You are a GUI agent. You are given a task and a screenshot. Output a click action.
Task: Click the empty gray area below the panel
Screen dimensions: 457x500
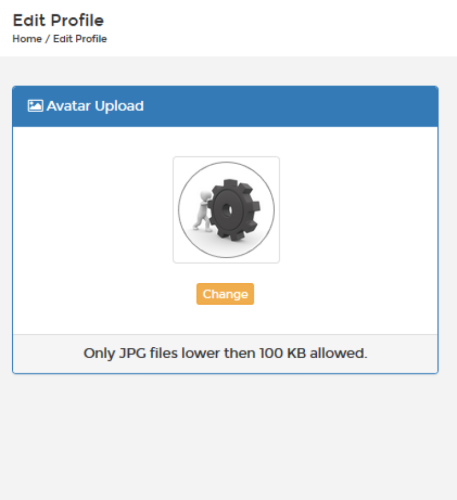coord(225,437)
